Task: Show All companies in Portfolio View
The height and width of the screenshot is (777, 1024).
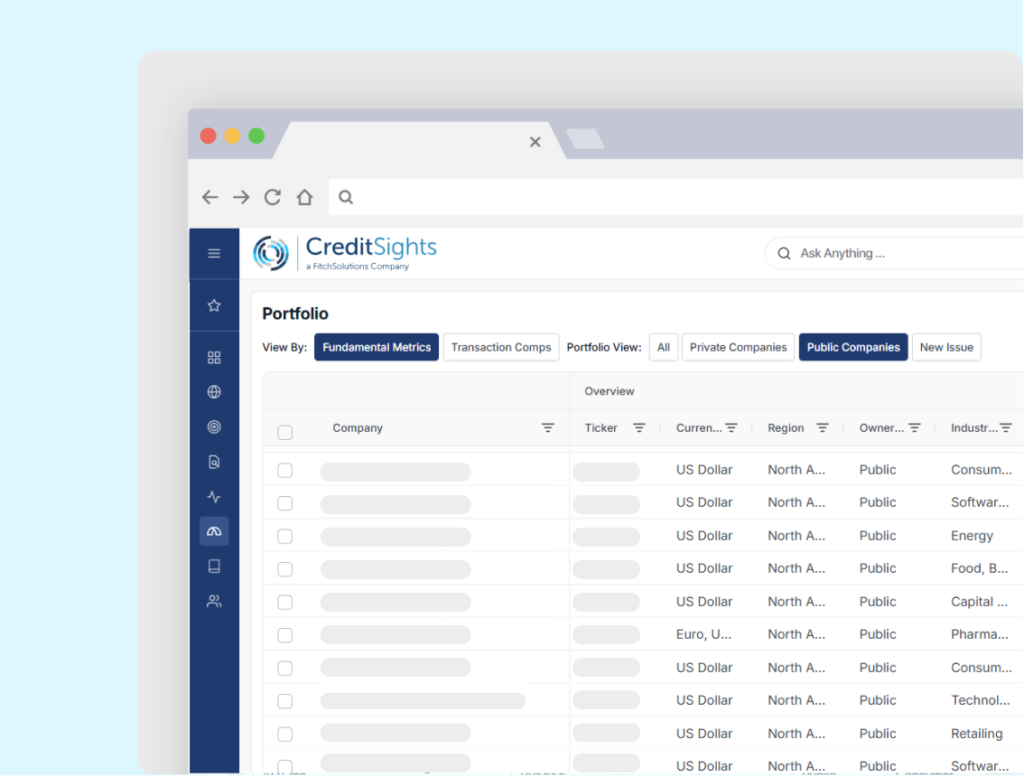Action: coord(663,347)
